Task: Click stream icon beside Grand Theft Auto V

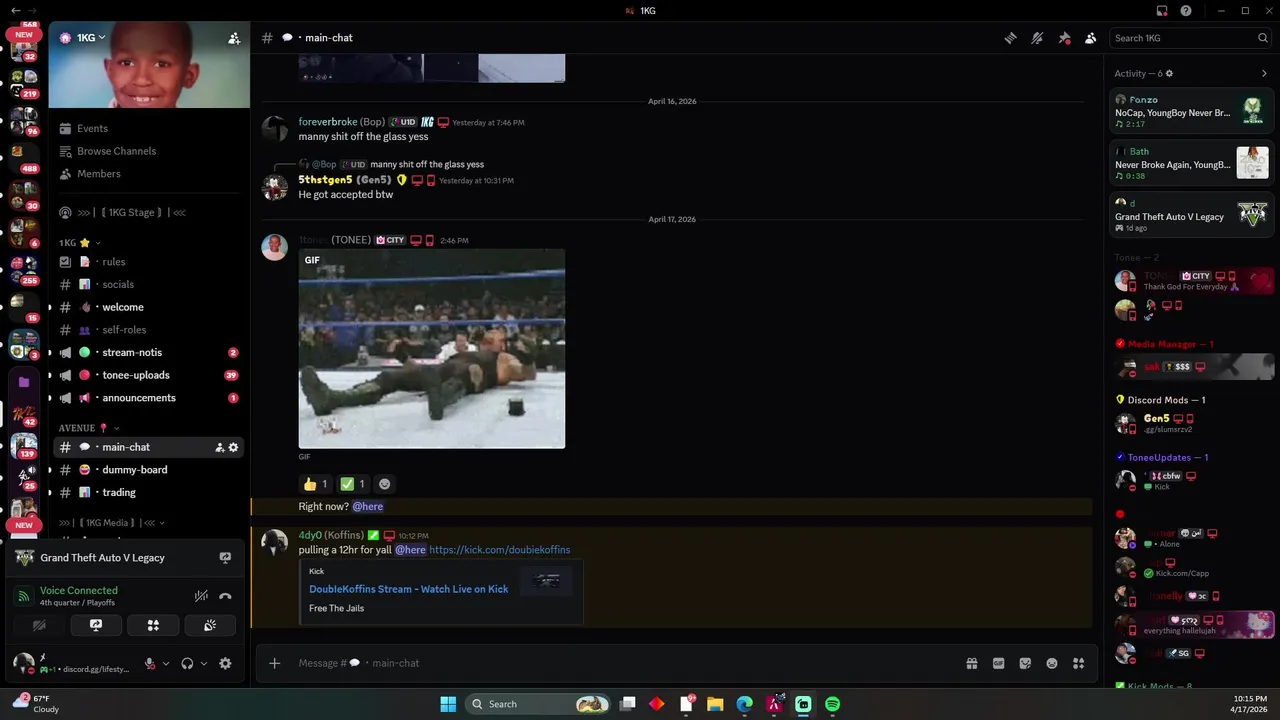Action: click(x=225, y=558)
